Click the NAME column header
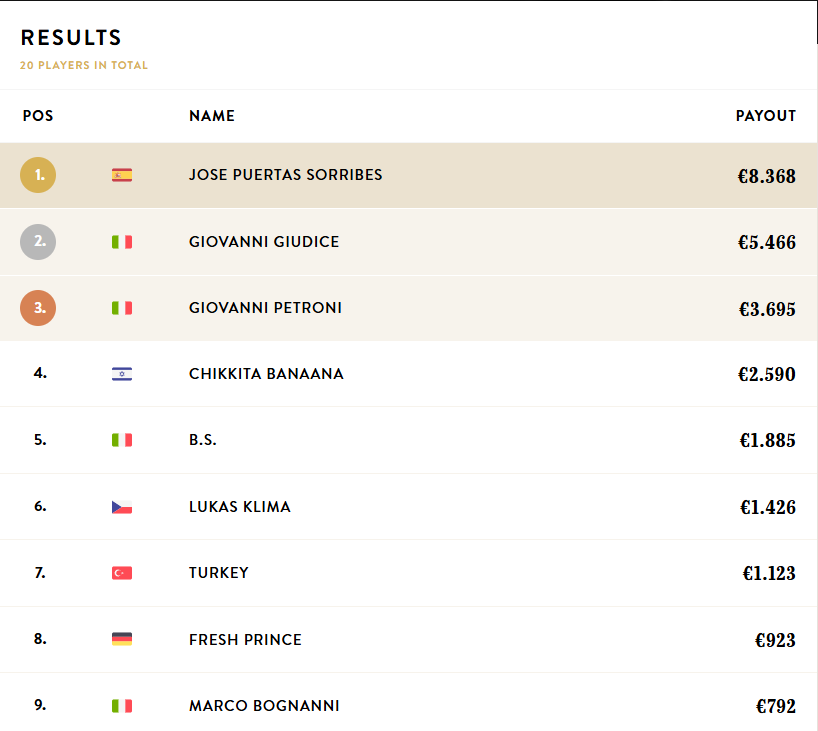The width and height of the screenshot is (818, 731). [x=212, y=116]
